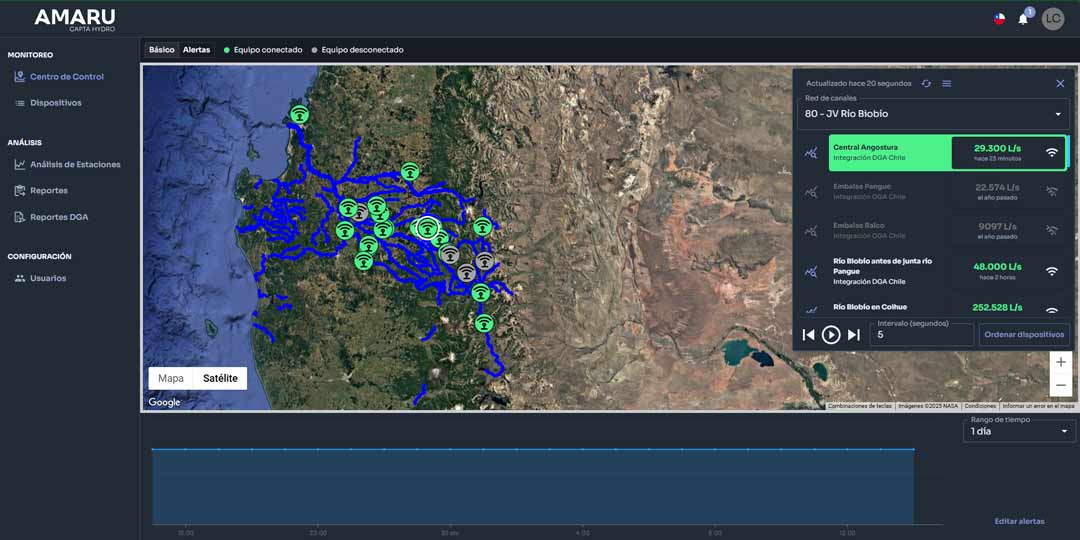Screen dimensions: 1080x540
Task: Skip to the next device
Action: 853,335
